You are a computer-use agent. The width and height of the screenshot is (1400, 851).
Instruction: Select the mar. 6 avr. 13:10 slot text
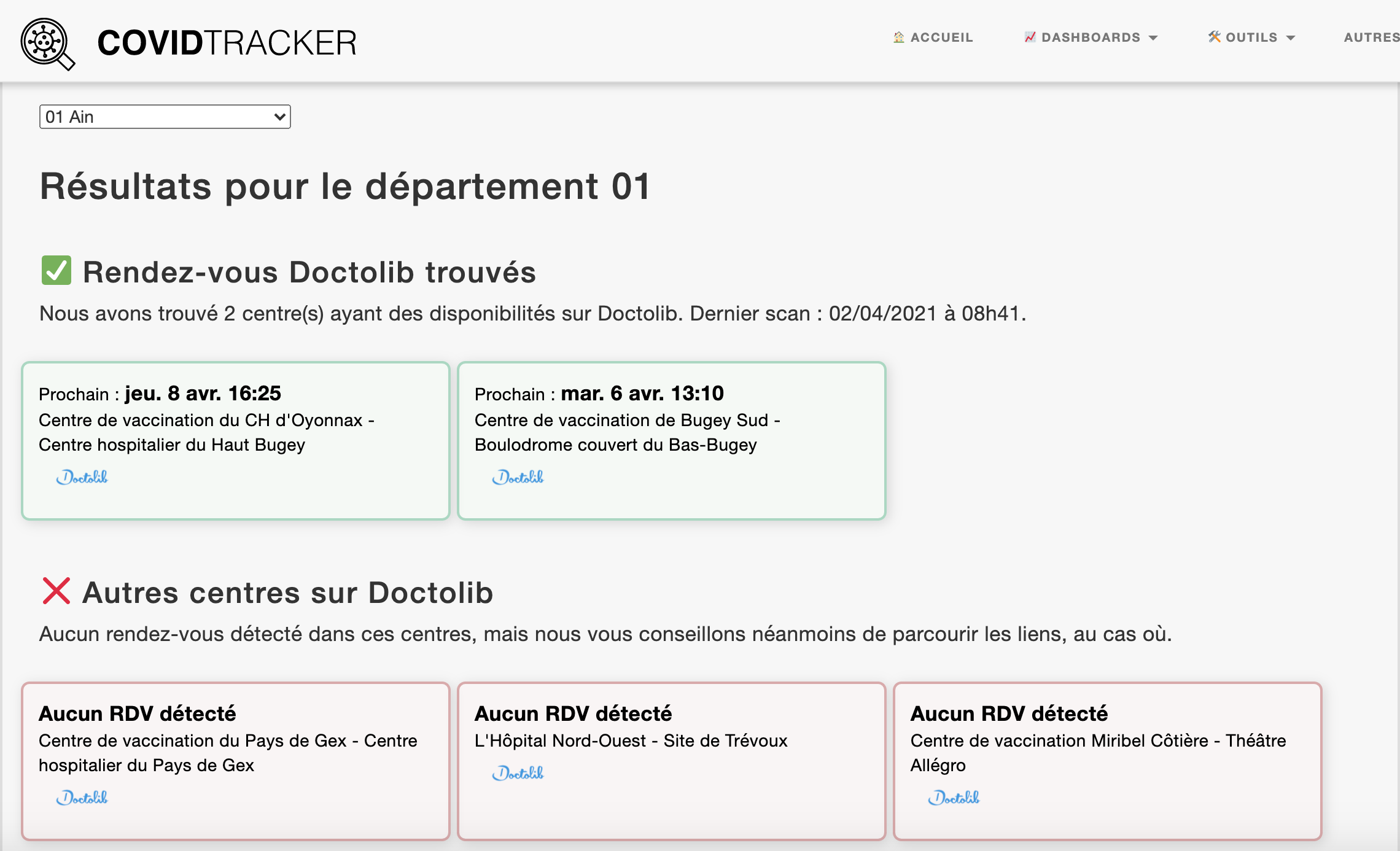click(x=642, y=393)
